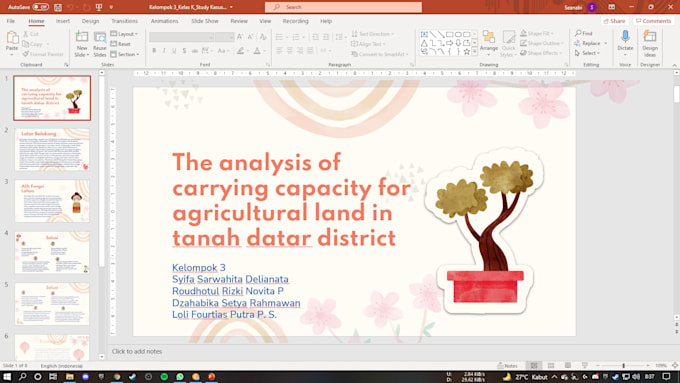Click the zoom in plus button
This screenshot has width=680, height=383.
click(648, 366)
